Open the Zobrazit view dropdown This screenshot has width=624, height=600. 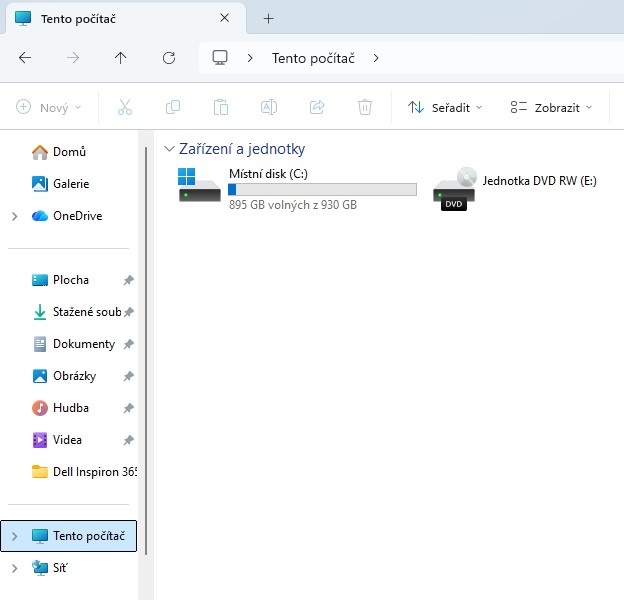coord(550,107)
